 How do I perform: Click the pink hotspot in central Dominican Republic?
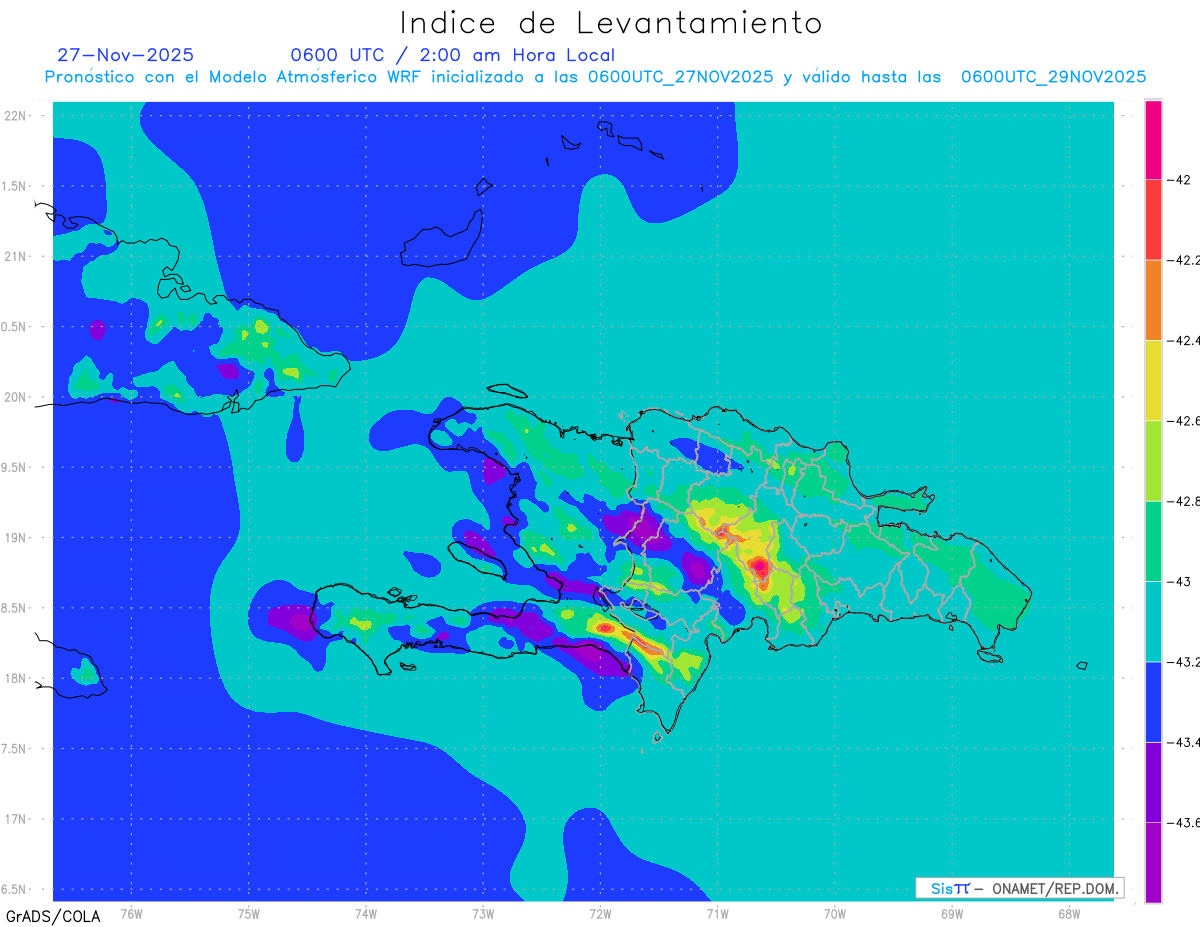(x=759, y=569)
